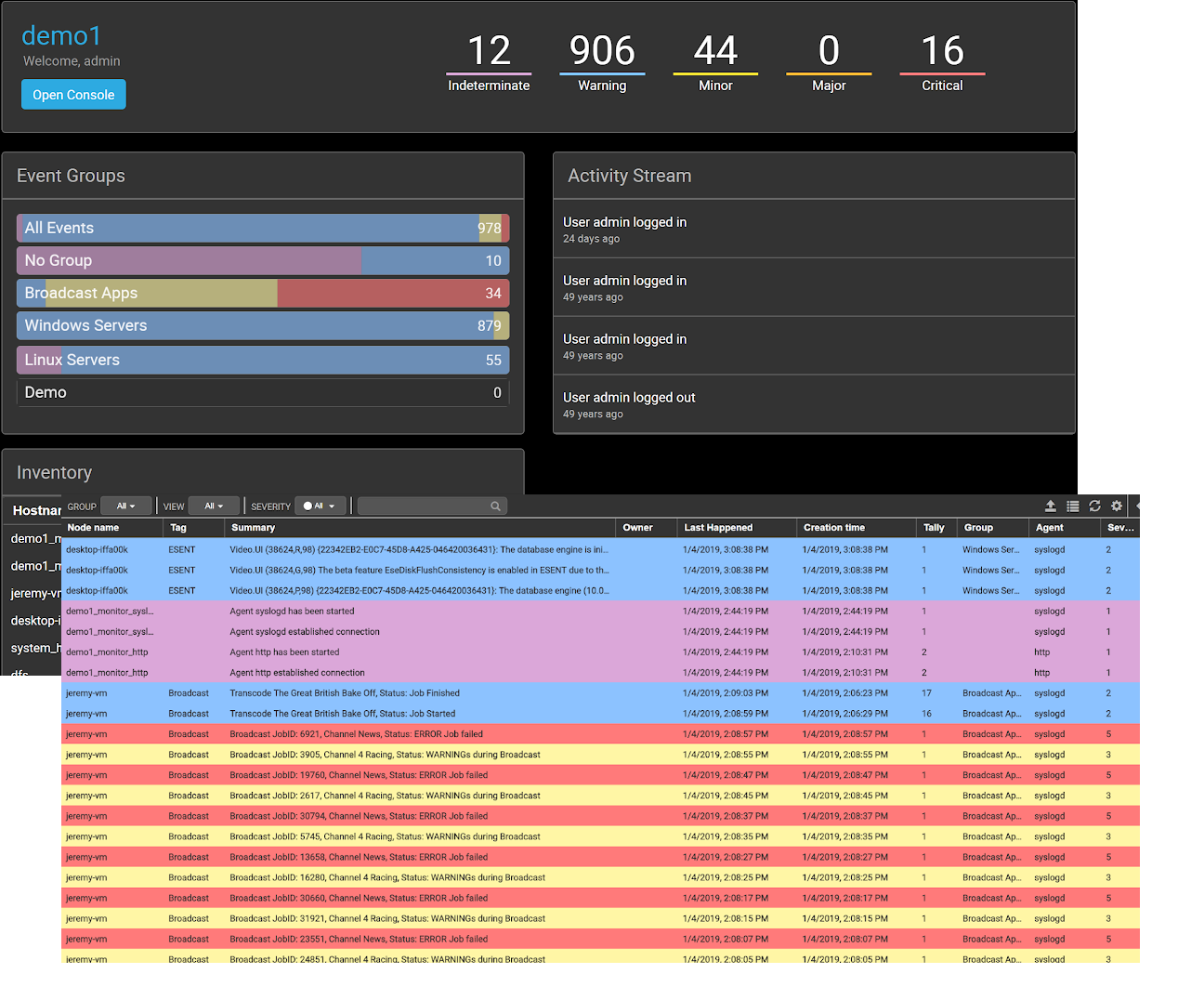Select Broadcast JobID: 6921 event row

(600, 733)
